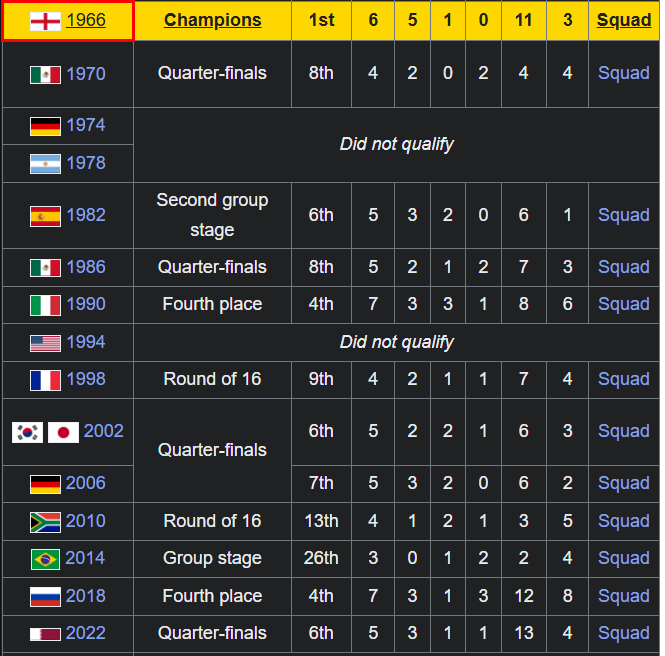Follow the 1974 tournament year link
Viewport: 665px width, 656px height.
pos(86,125)
